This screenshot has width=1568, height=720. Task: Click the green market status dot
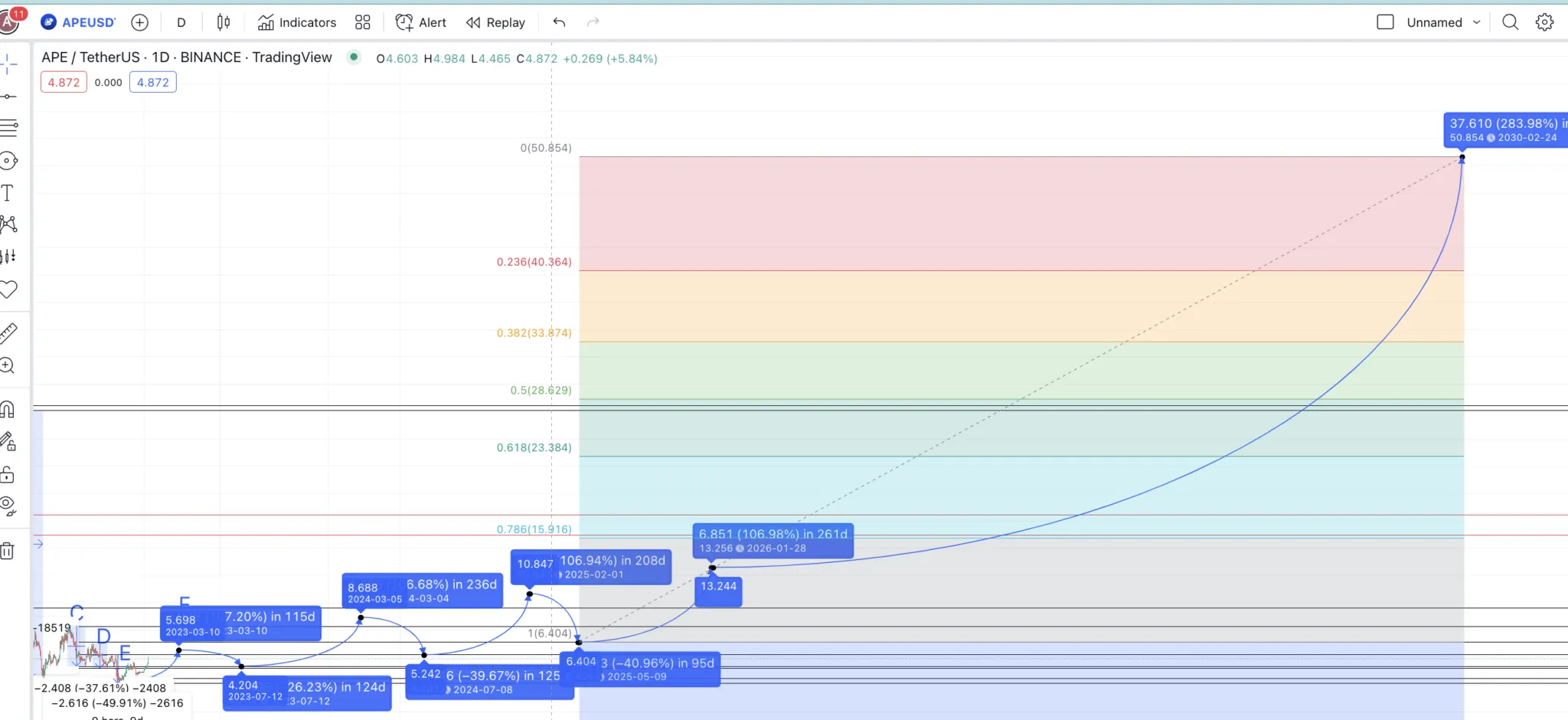click(354, 57)
